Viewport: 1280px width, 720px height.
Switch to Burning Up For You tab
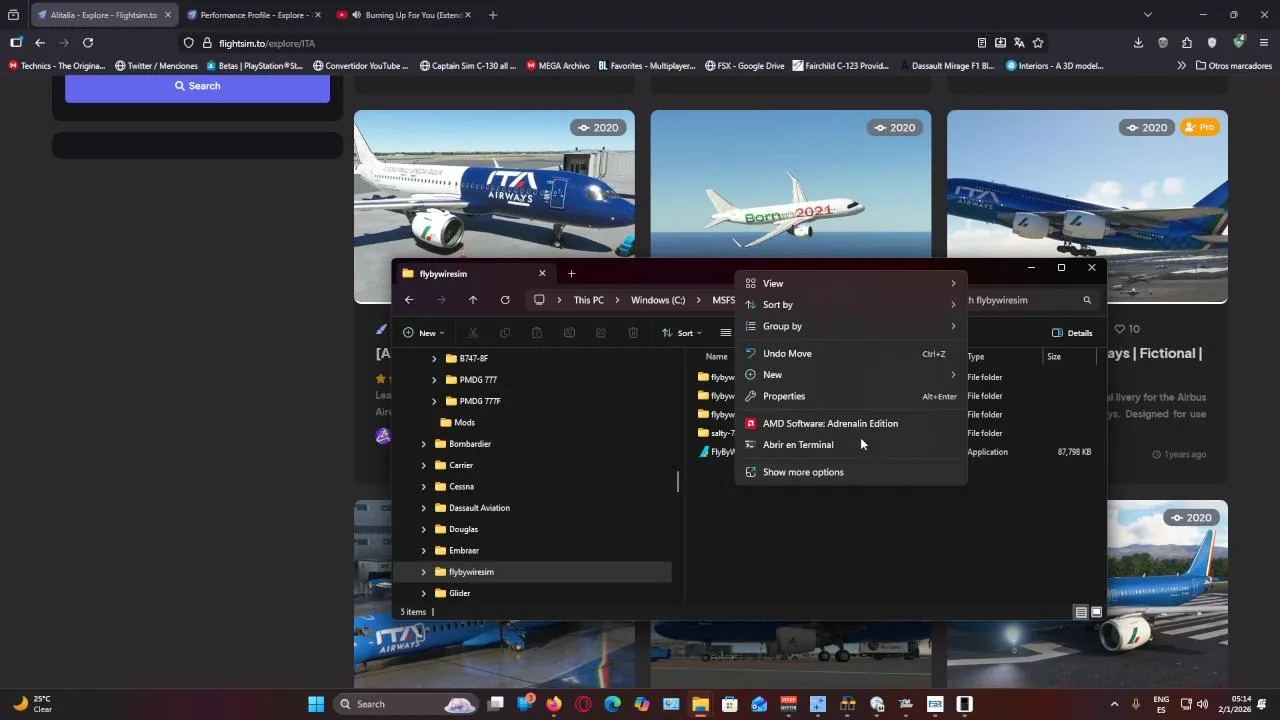(405, 15)
